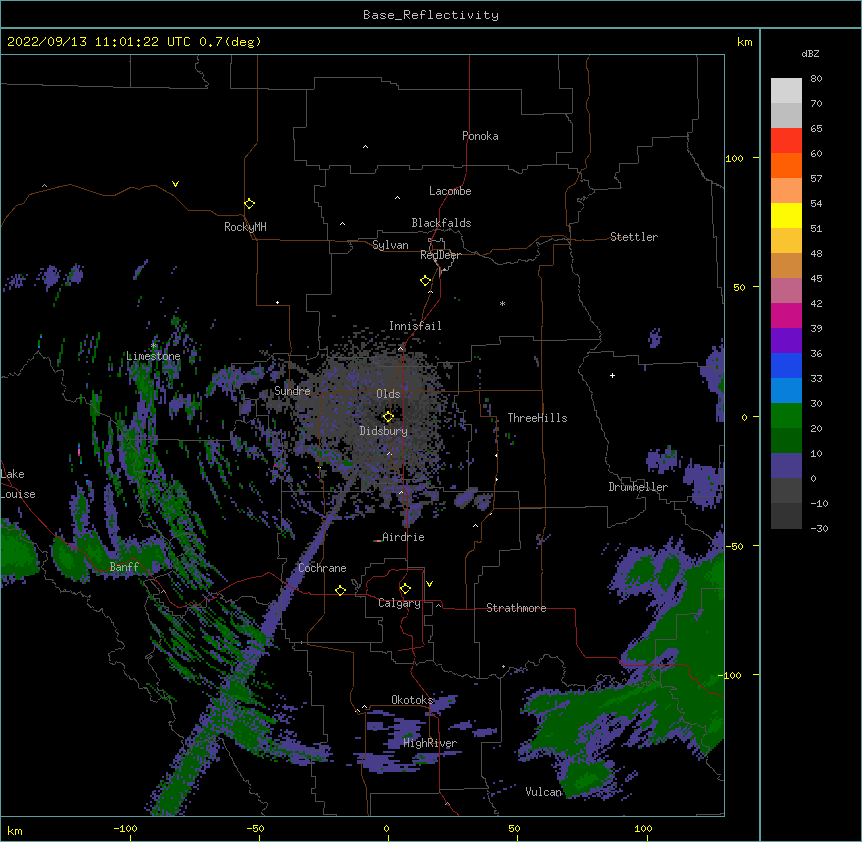Click the ThreeHills label

[x=537, y=418]
